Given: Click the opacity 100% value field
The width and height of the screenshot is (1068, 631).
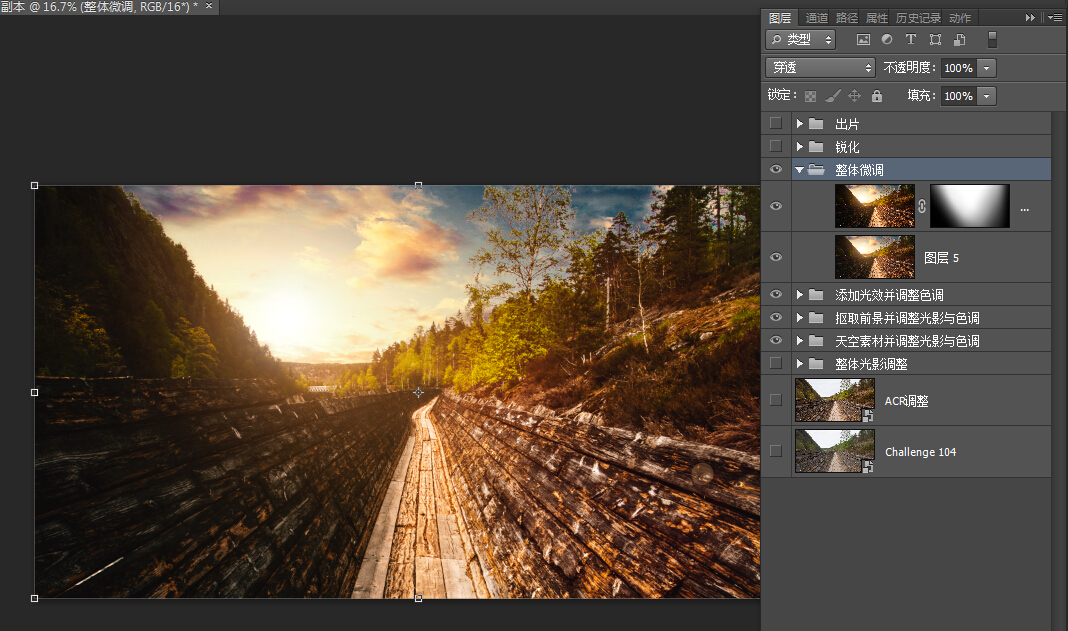Looking at the screenshot, I should pos(958,68).
